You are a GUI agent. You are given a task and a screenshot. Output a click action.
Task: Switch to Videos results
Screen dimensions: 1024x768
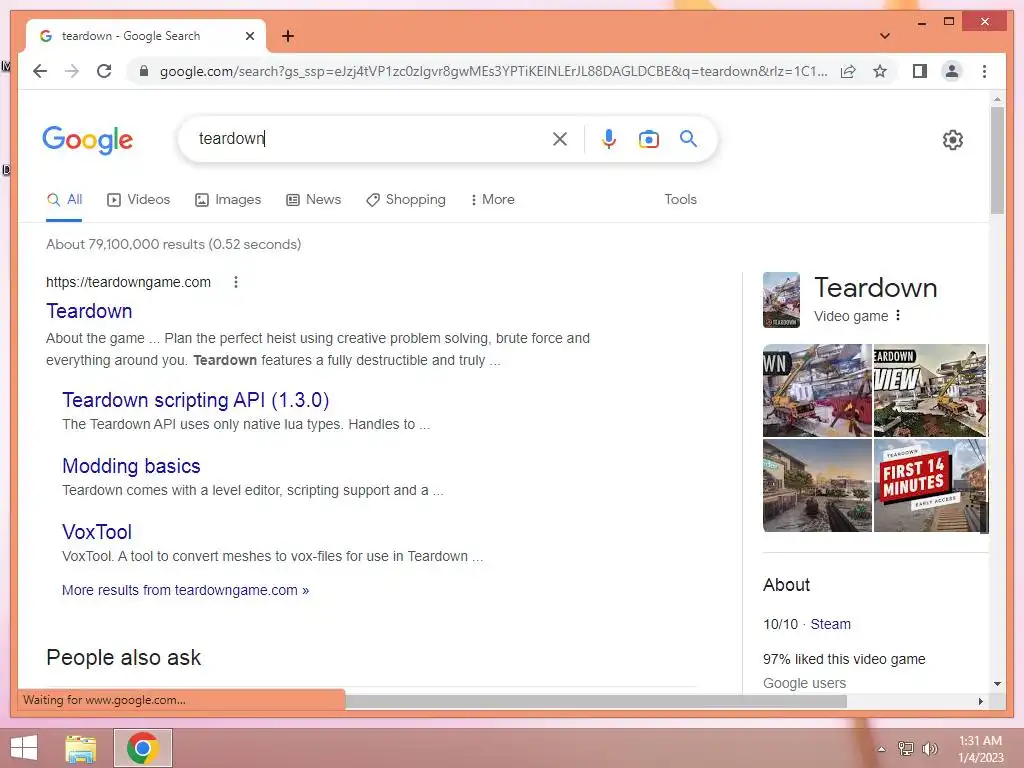tap(138, 200)
